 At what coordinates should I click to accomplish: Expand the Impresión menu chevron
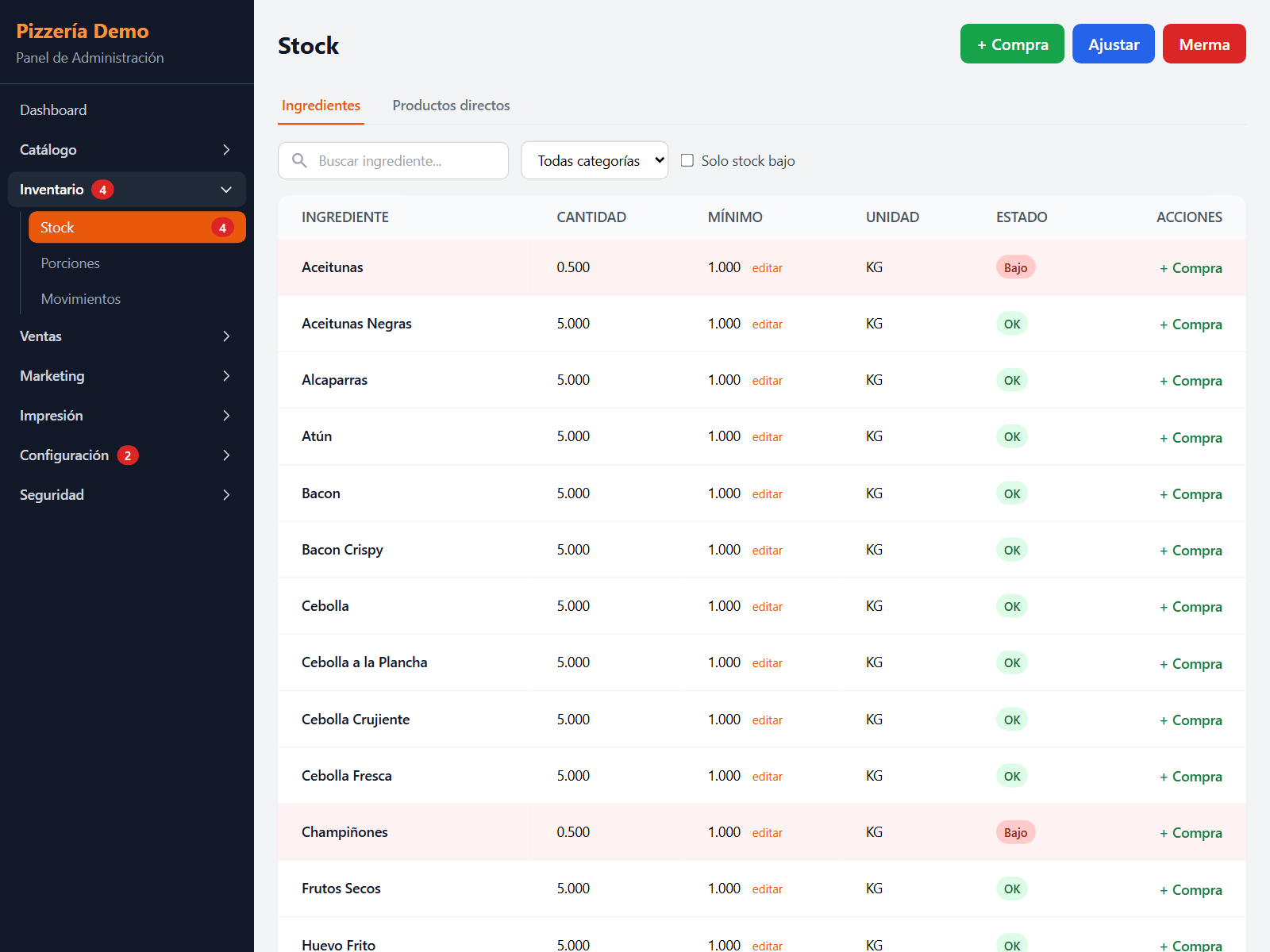tap(226, 416)
